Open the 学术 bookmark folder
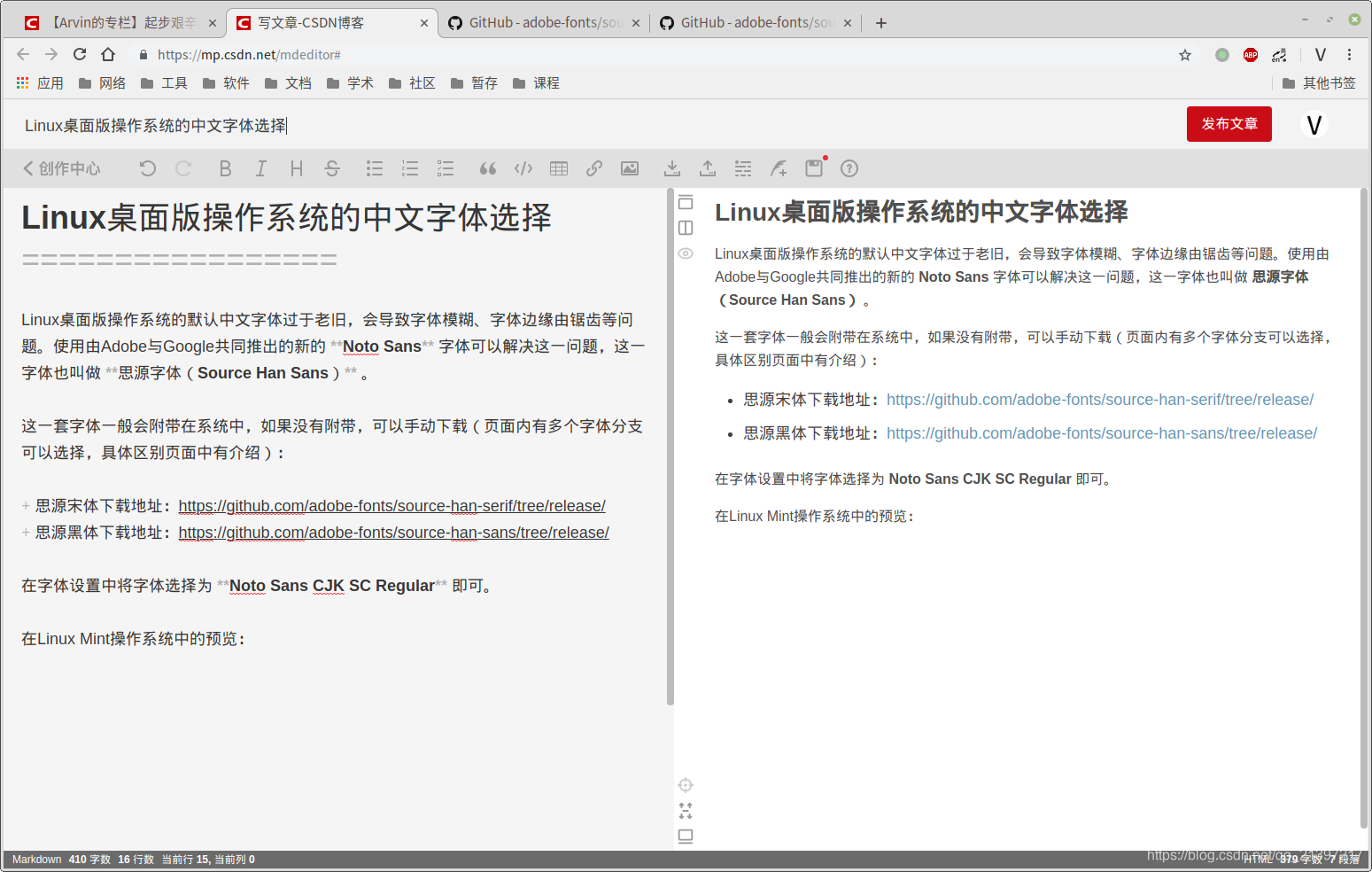 tap(350, 83)
